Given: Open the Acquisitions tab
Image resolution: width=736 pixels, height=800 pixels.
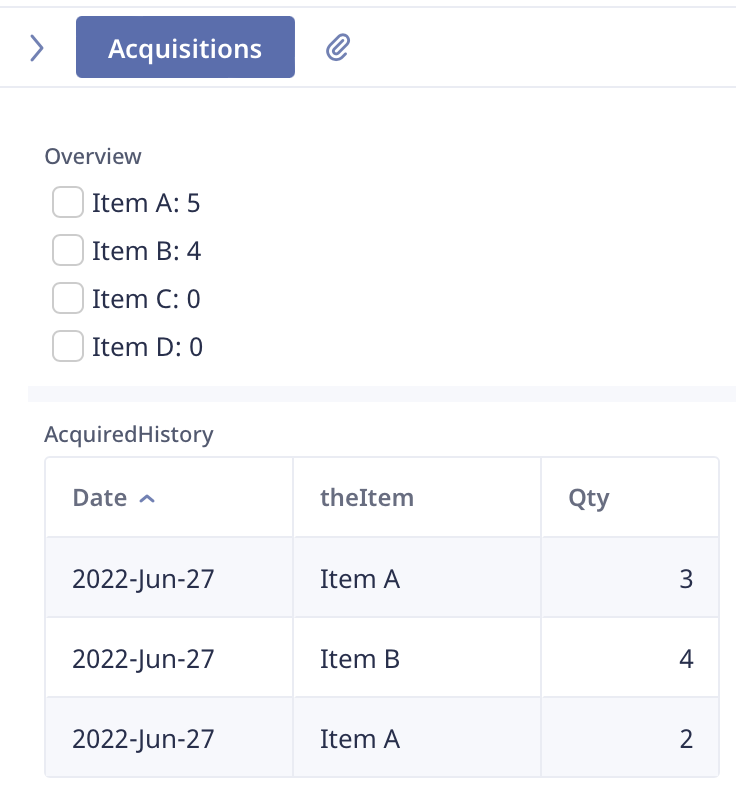Looking at the screenshot, I should 185,47.
